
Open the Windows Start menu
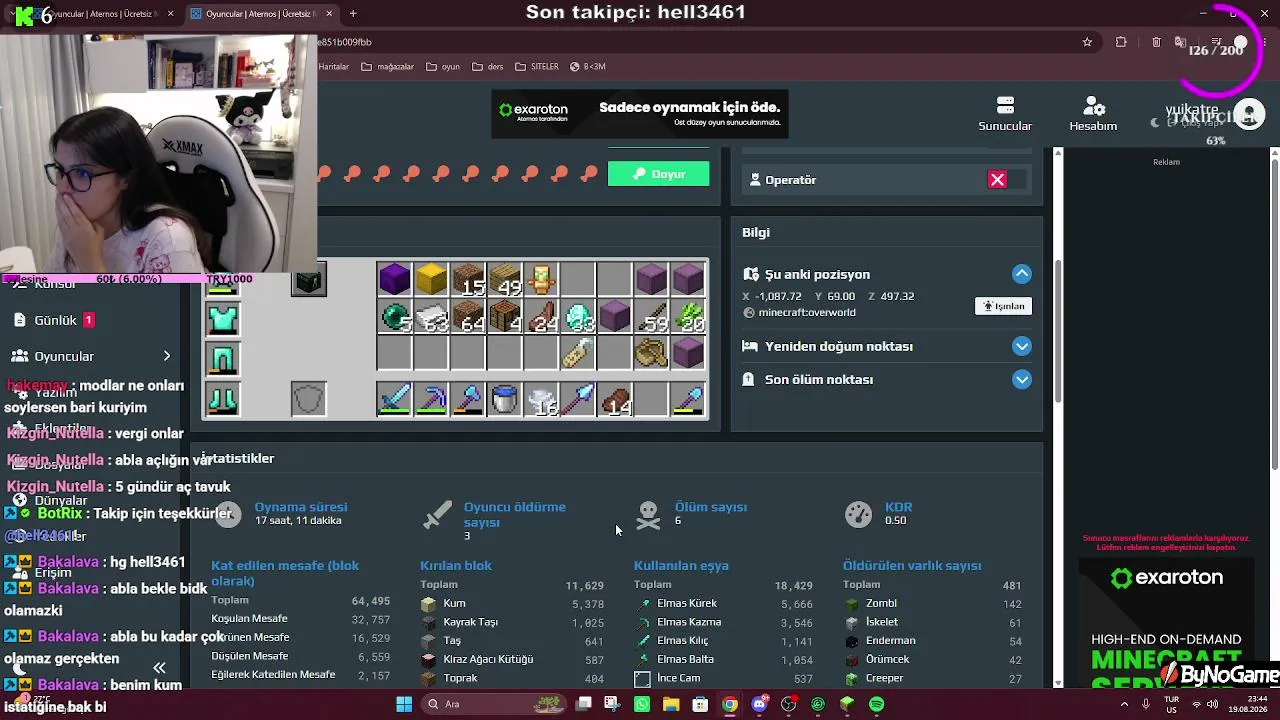[x=404, y=704]
